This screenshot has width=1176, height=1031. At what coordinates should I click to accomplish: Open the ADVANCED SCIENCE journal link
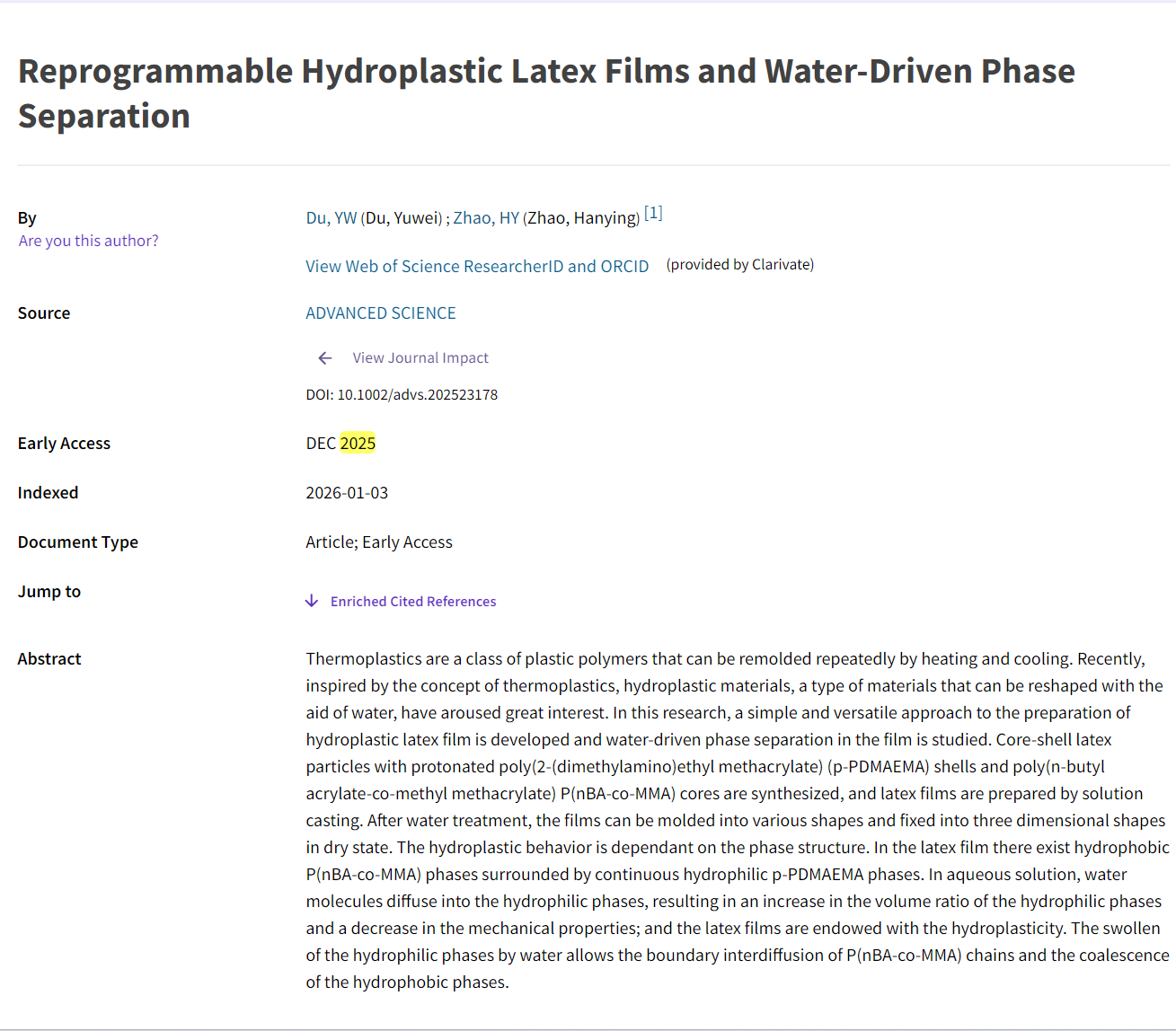pos(380,313)
